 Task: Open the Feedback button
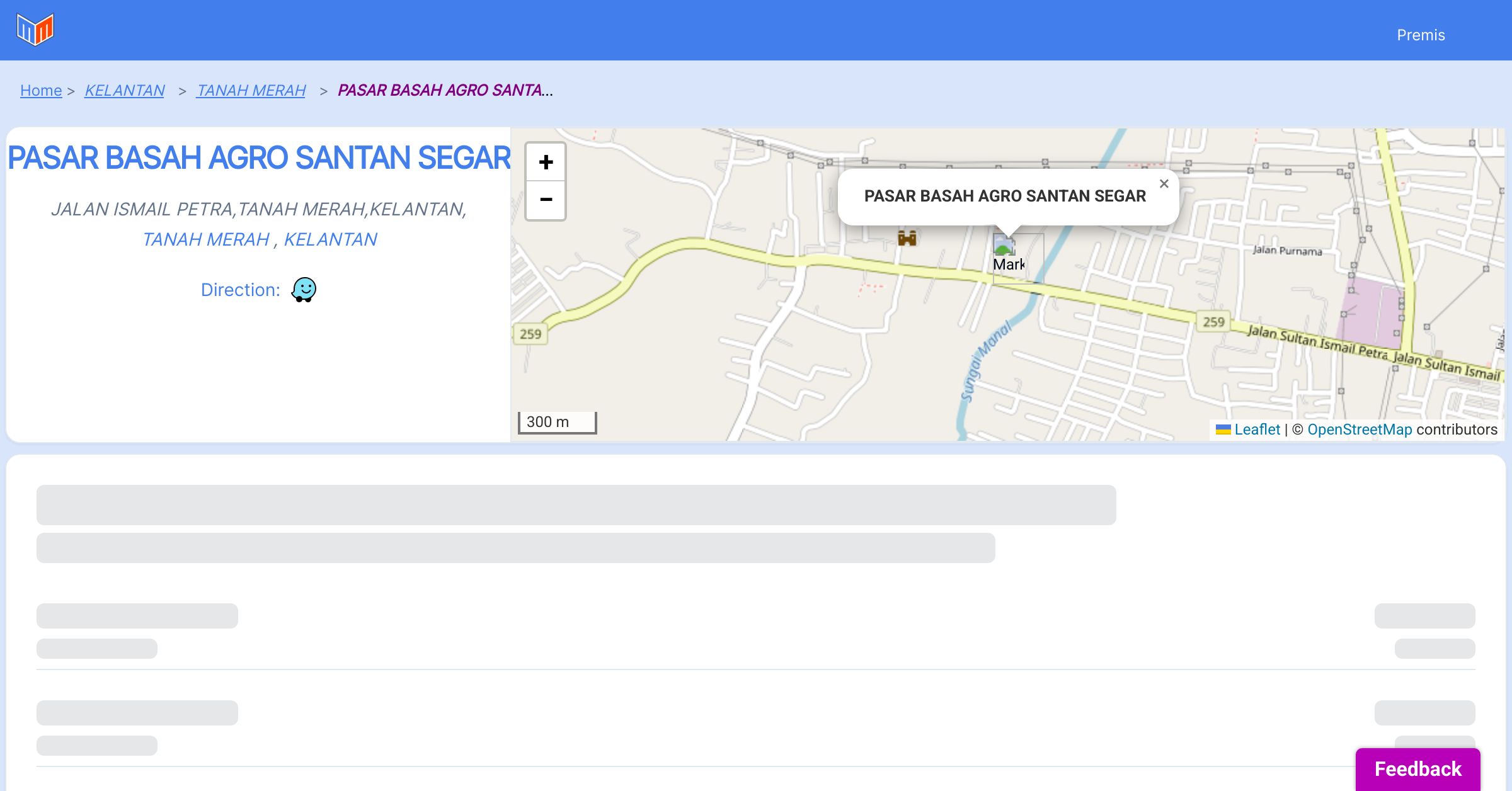tap(1417, 769)
